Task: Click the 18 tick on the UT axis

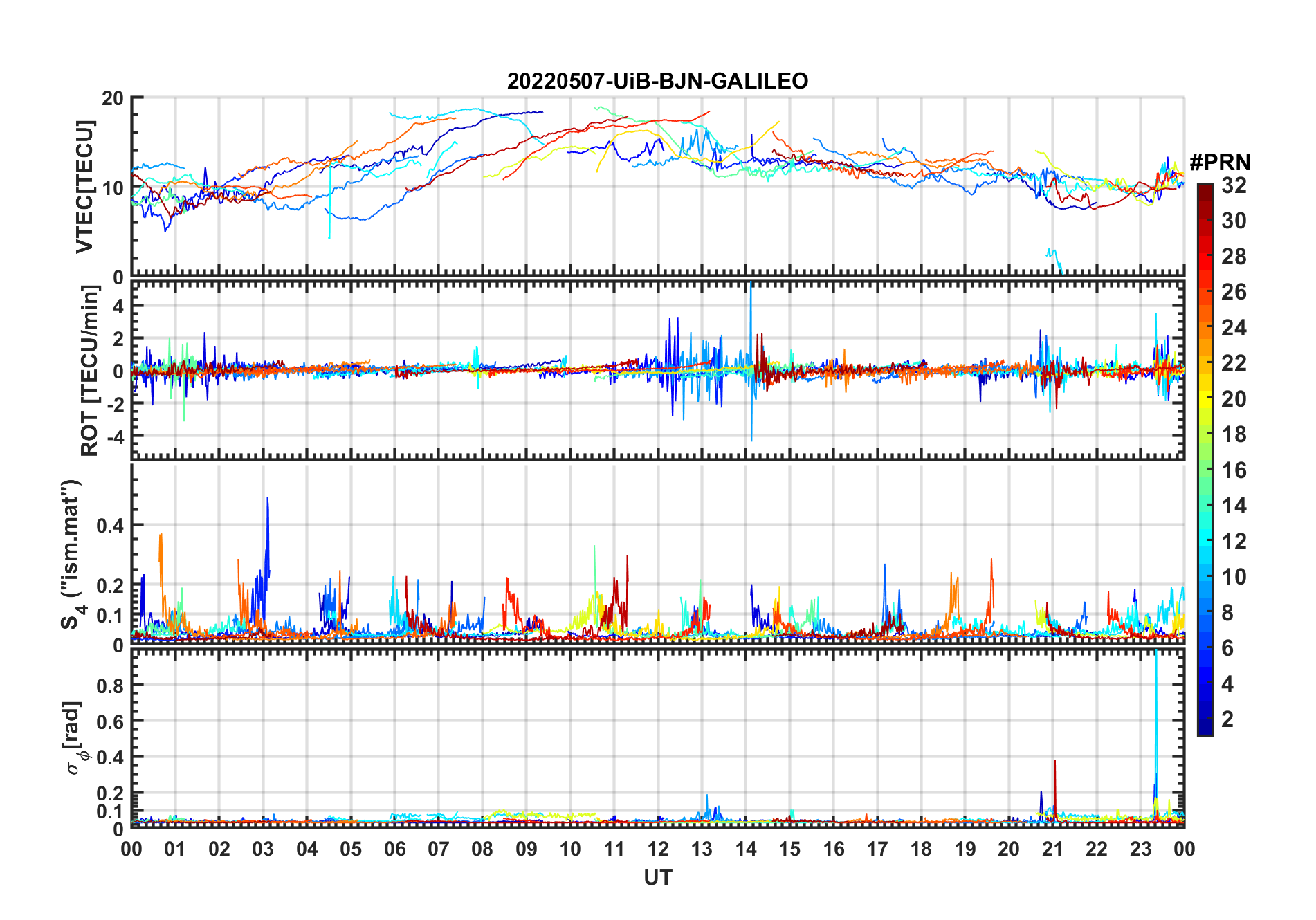Action: pos(921,849)
